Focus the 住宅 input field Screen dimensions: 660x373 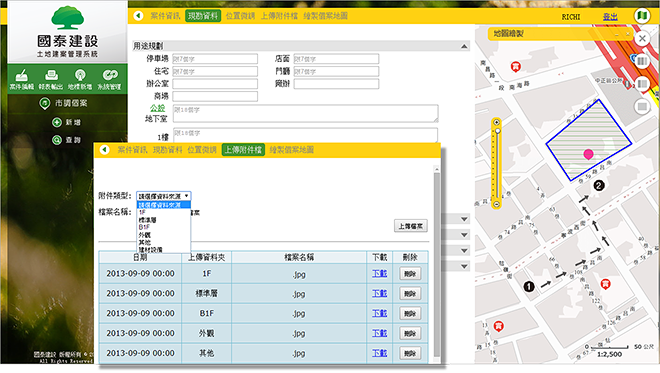[215, 72]
